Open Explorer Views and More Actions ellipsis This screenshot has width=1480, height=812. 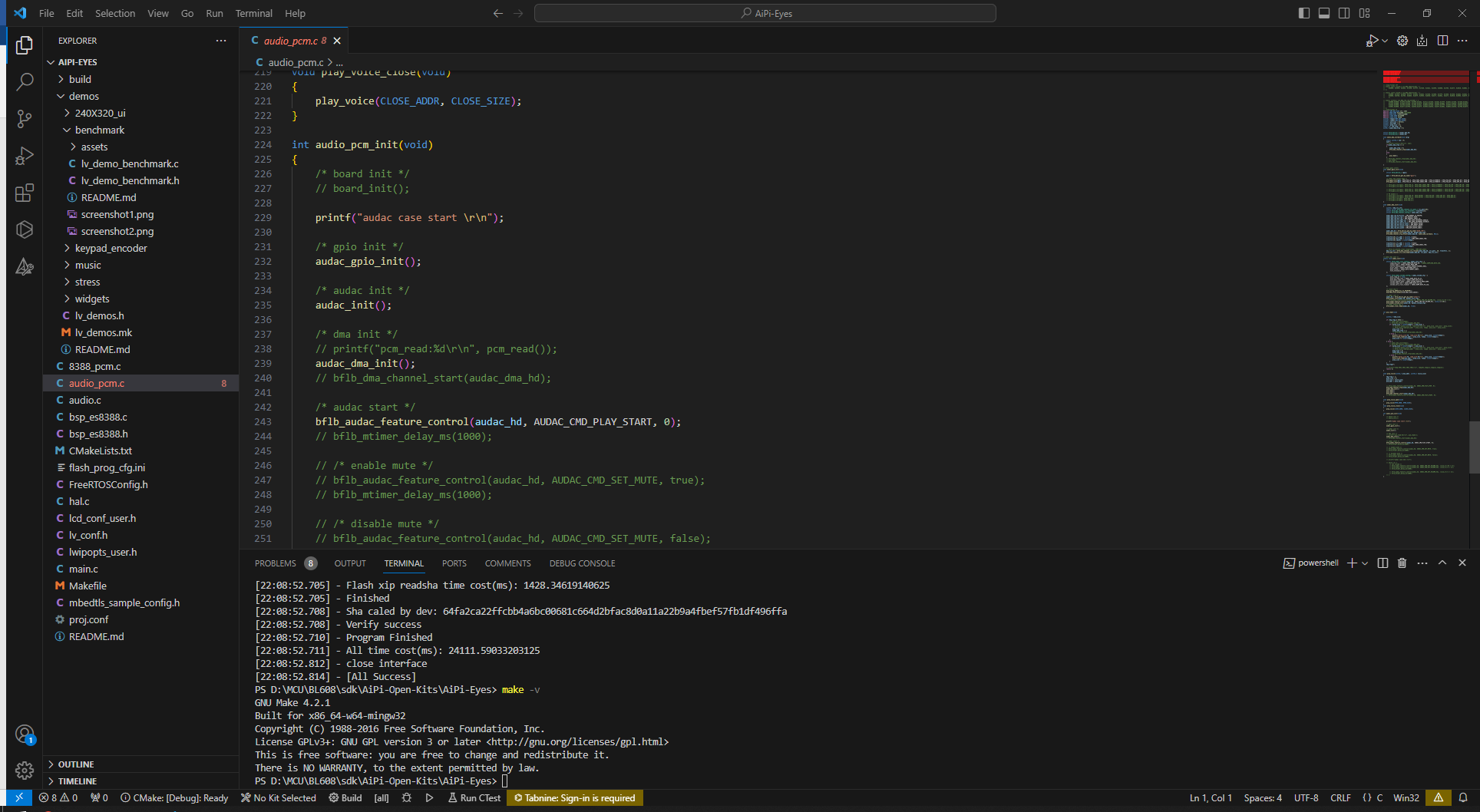coord(221,41)
